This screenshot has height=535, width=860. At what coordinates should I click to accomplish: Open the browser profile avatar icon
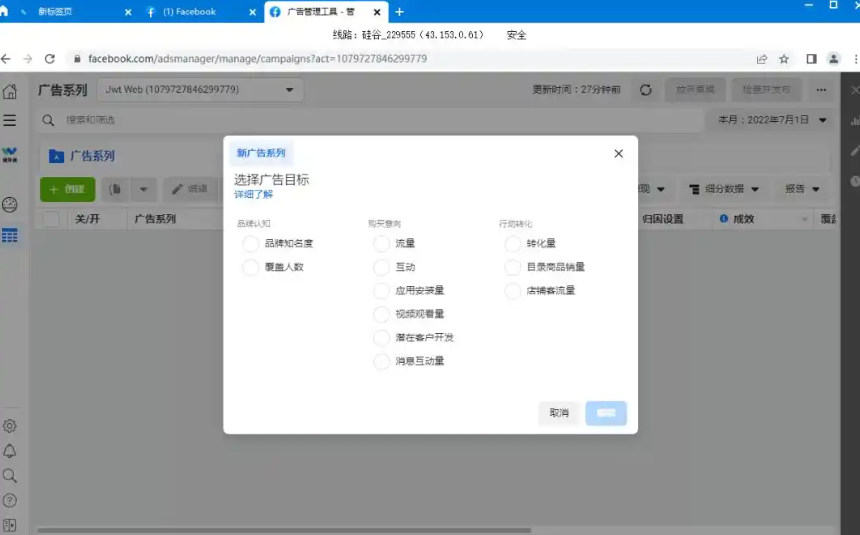[834, 59]
